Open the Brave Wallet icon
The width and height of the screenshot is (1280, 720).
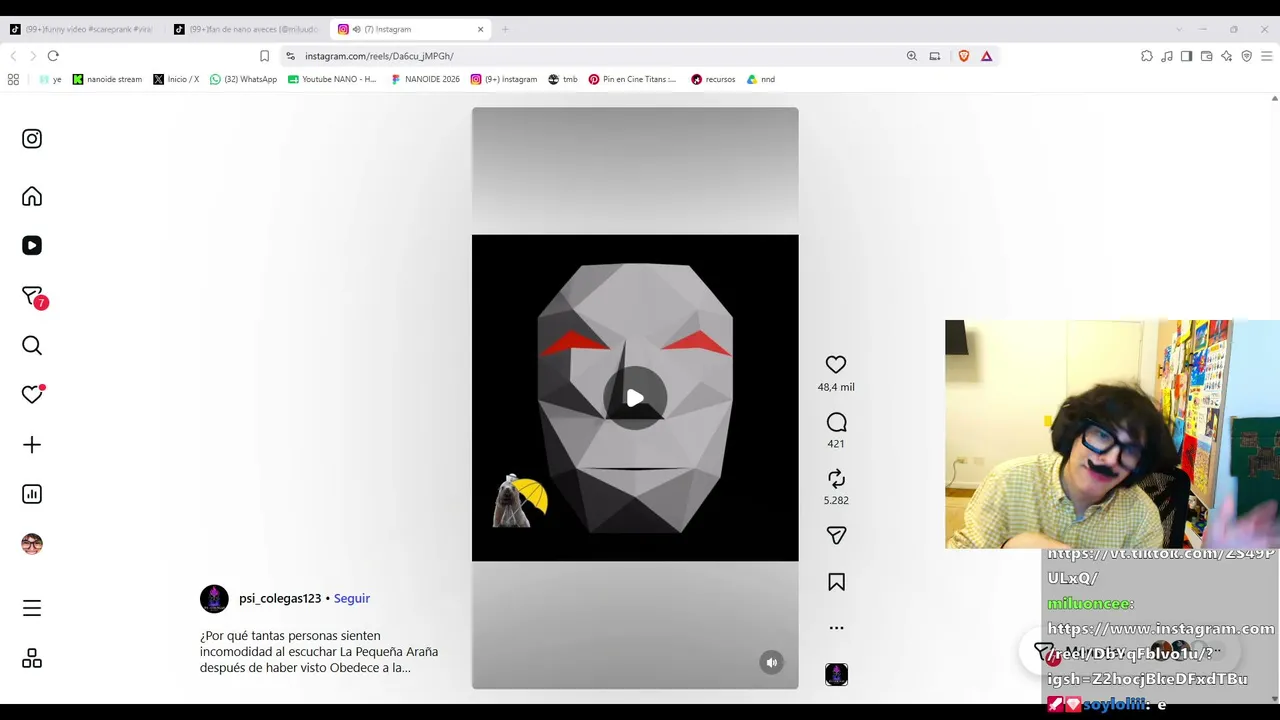[1206, 56]
